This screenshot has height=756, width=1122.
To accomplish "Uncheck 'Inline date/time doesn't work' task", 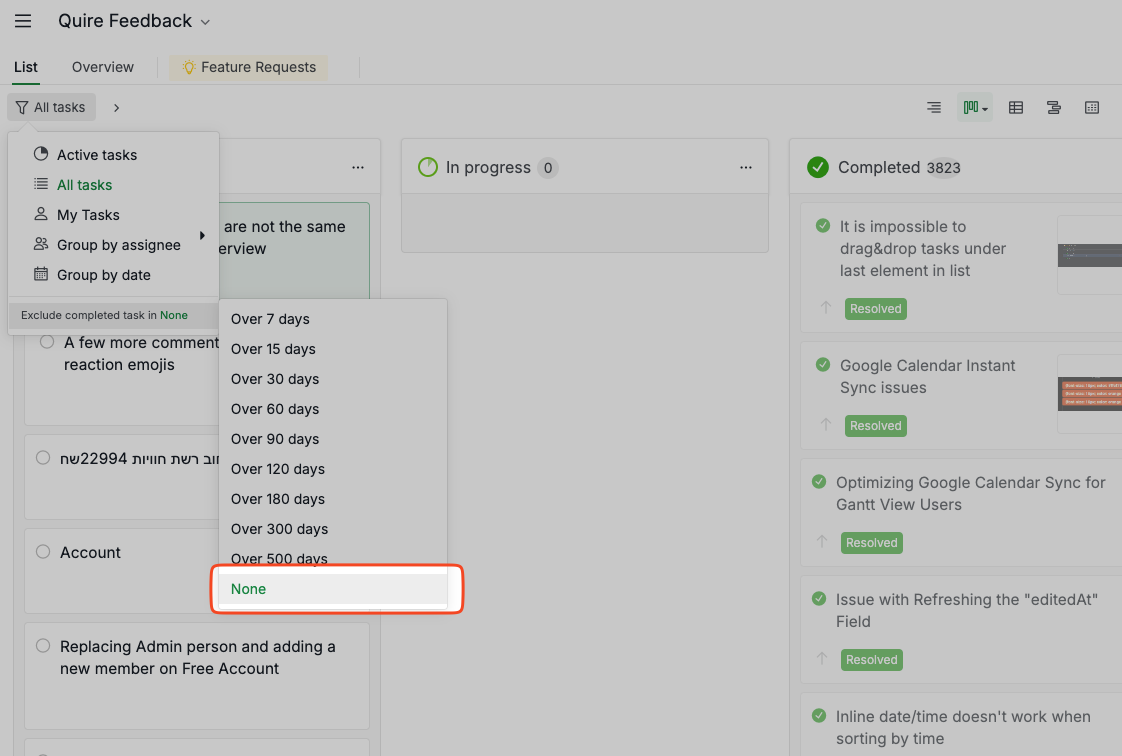I will pos(819,715).
